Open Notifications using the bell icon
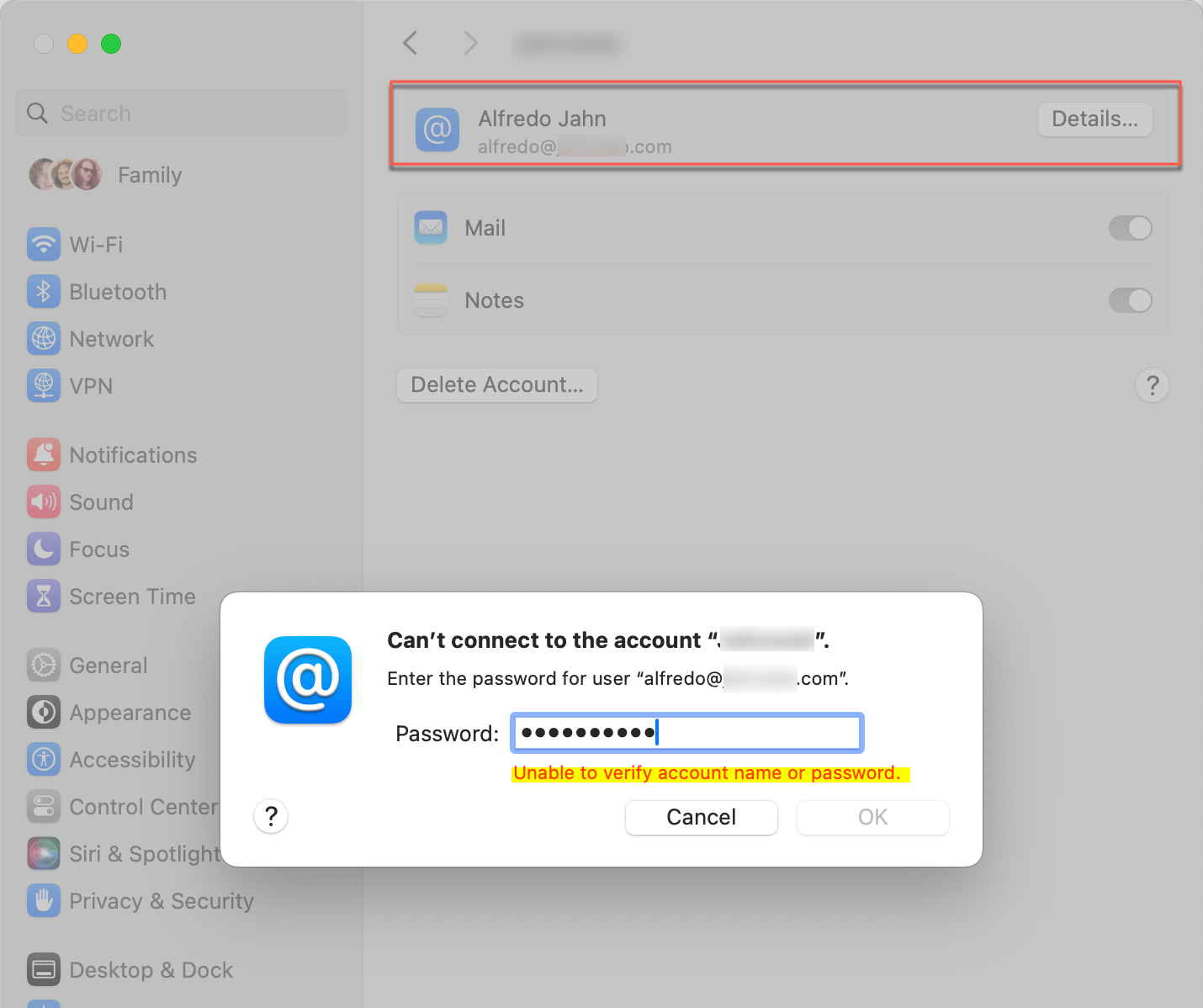The image size is (1203, 1008). coord(44,454)
